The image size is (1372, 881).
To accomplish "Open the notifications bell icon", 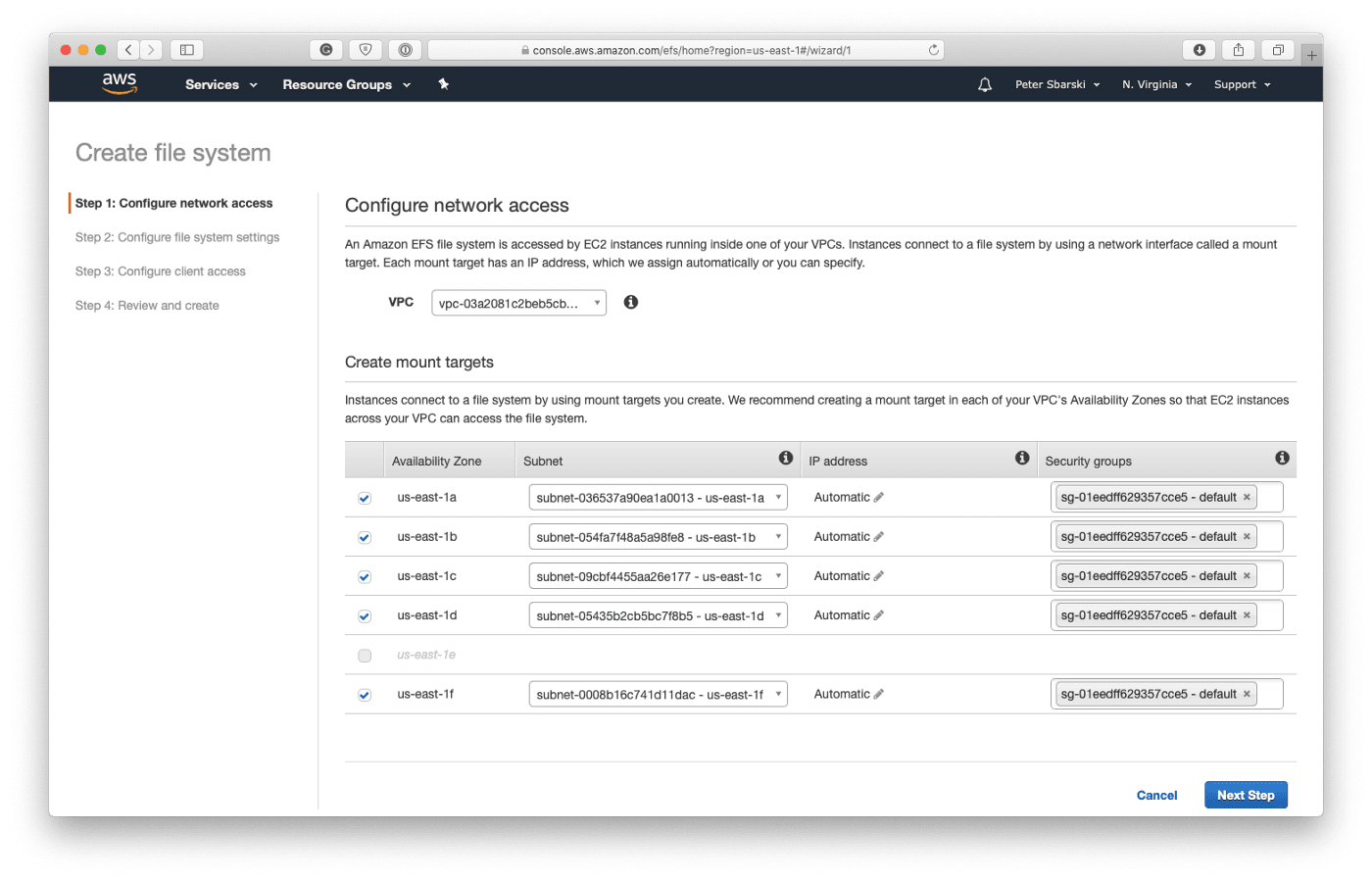I will coord(985,84).
